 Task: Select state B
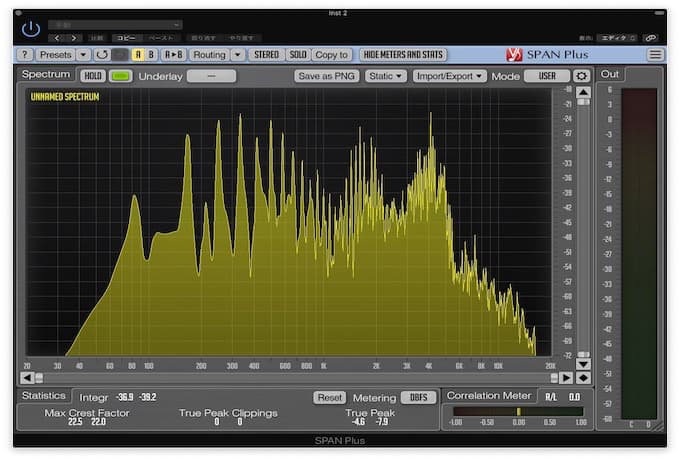click(151, 55)
